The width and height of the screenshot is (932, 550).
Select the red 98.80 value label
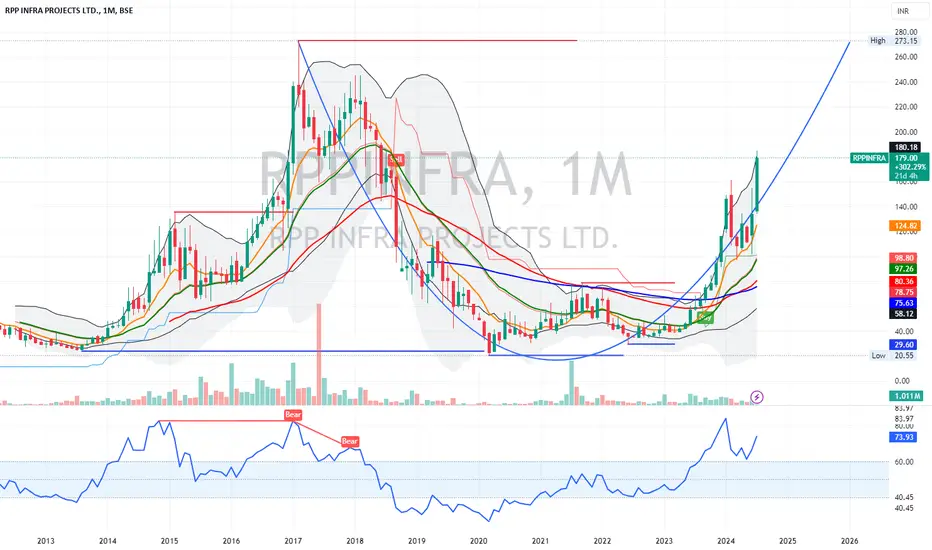click(903, 258)
